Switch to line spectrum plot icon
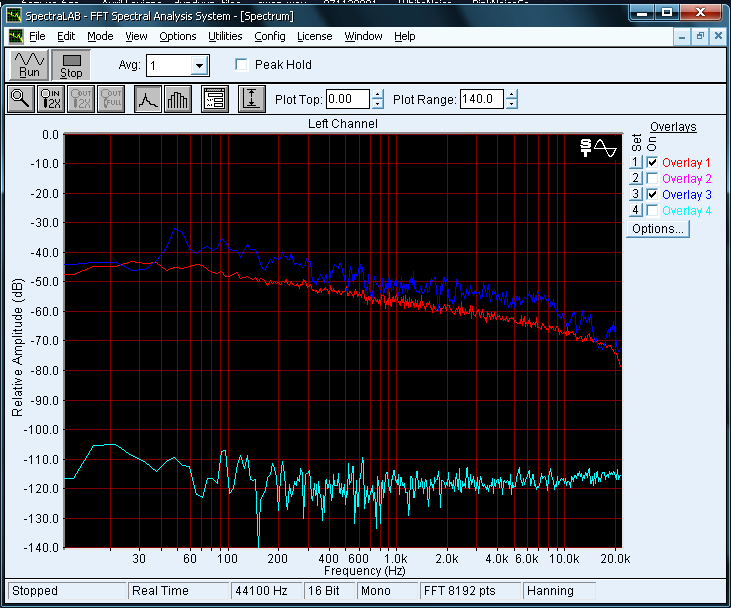 coord(148,99)
